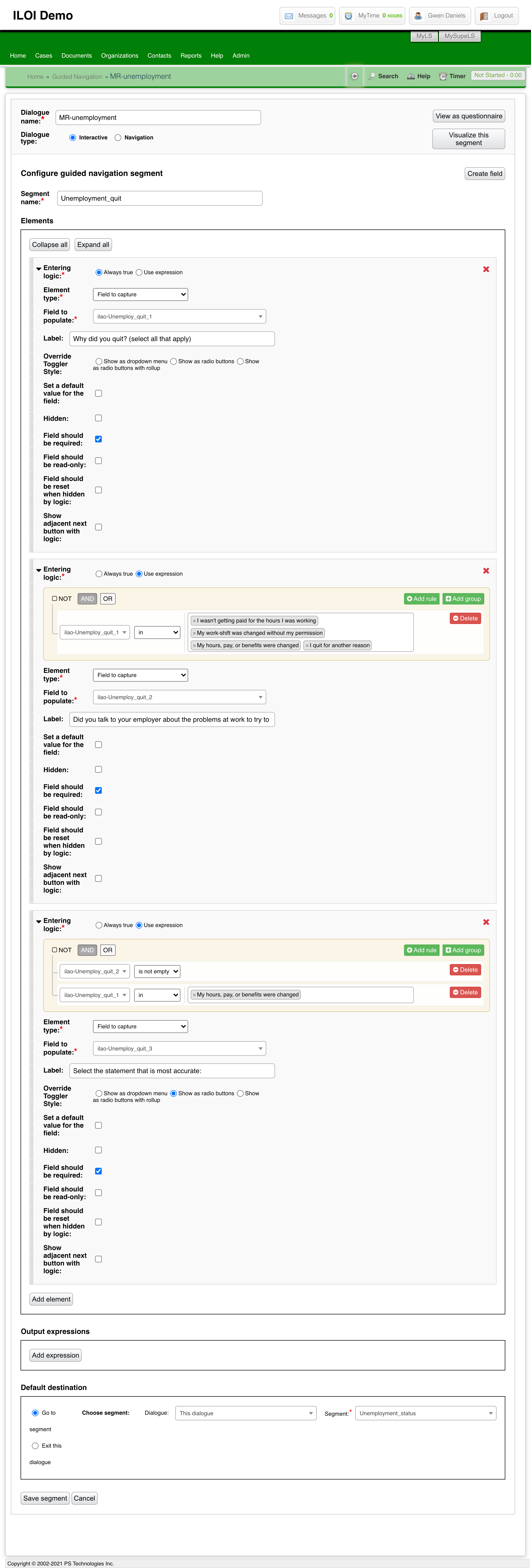Open the ilao-Unemploy_quit_2 rule field dropdown in the third element's logic
531x1568 pixels.
94,972
